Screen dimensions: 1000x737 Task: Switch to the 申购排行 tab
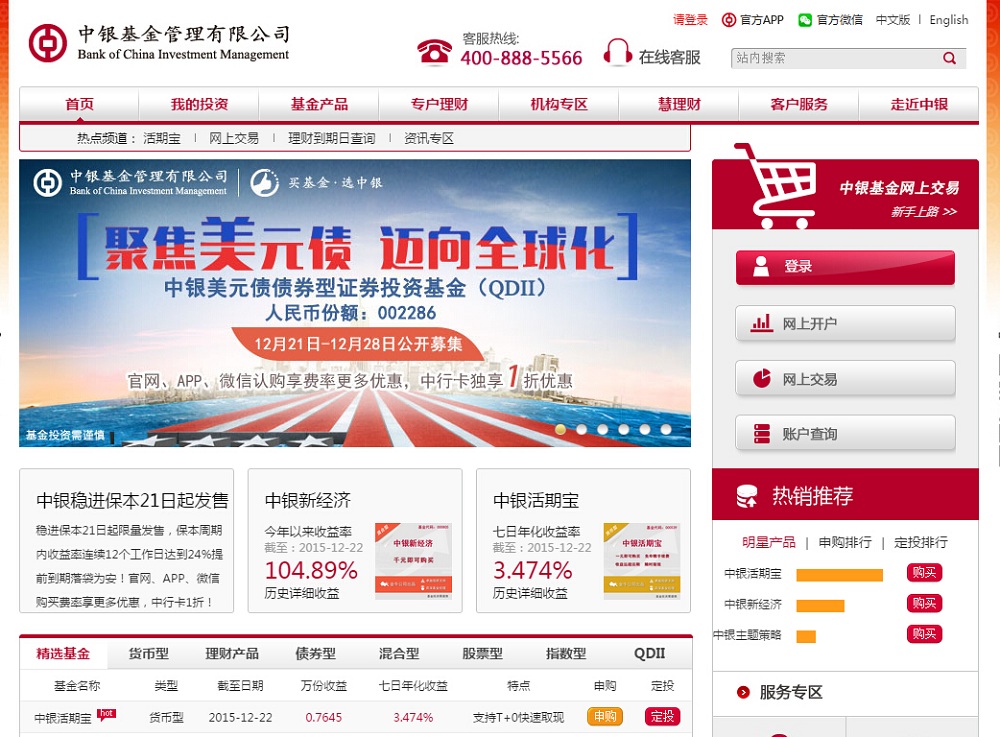click(x=845, y=542)
